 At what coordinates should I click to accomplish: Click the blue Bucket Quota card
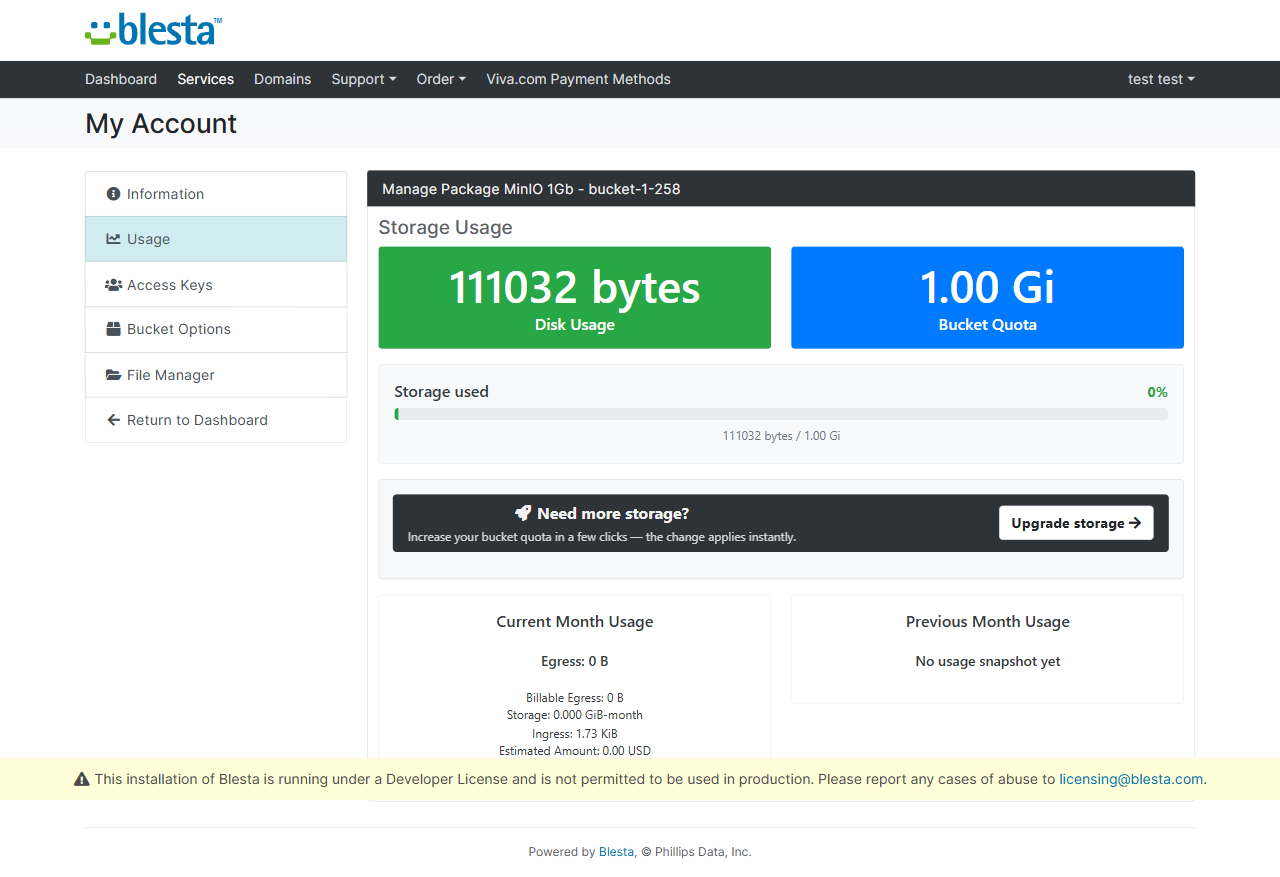(987, 298)
